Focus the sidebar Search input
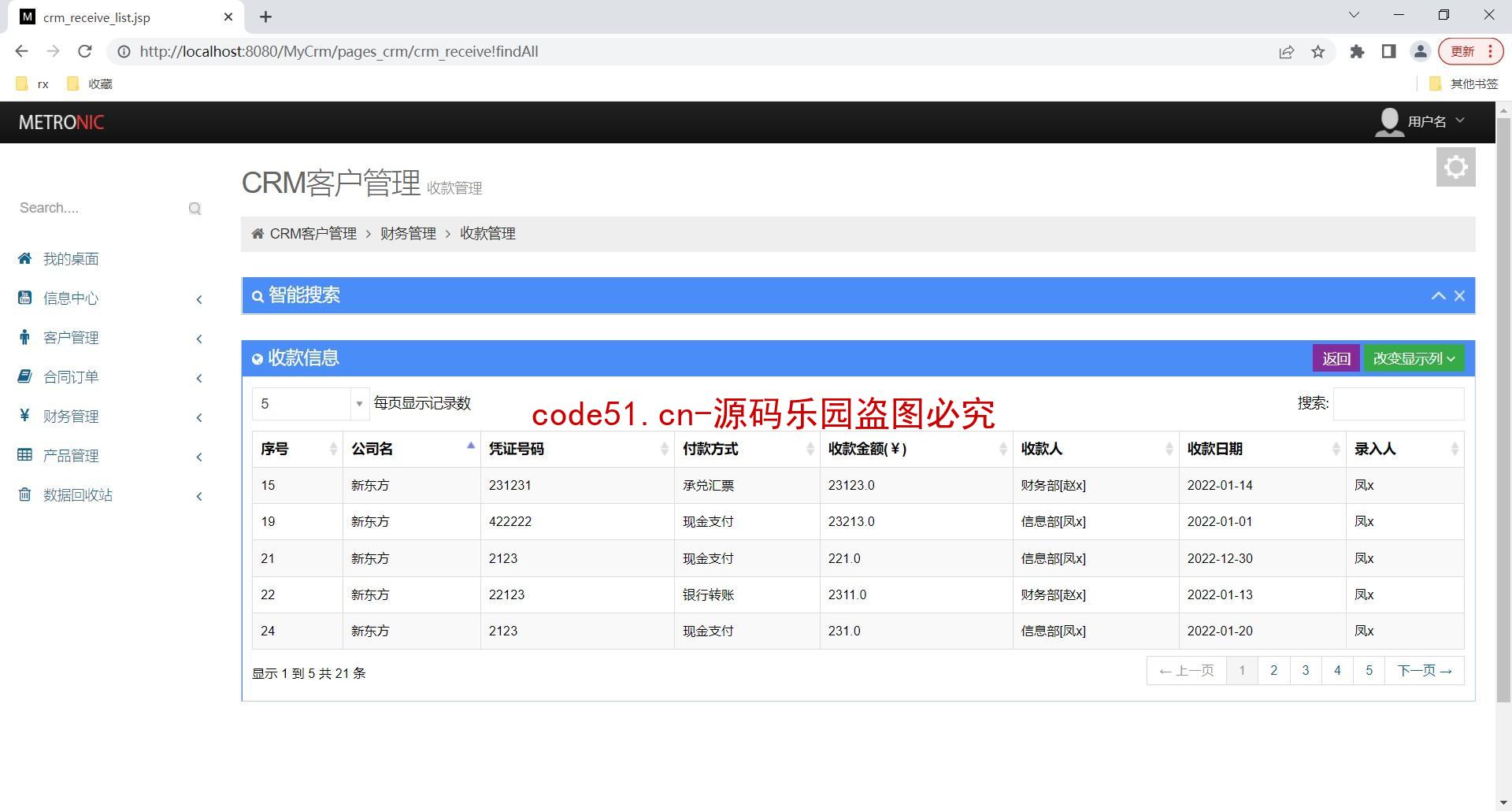 101,208
